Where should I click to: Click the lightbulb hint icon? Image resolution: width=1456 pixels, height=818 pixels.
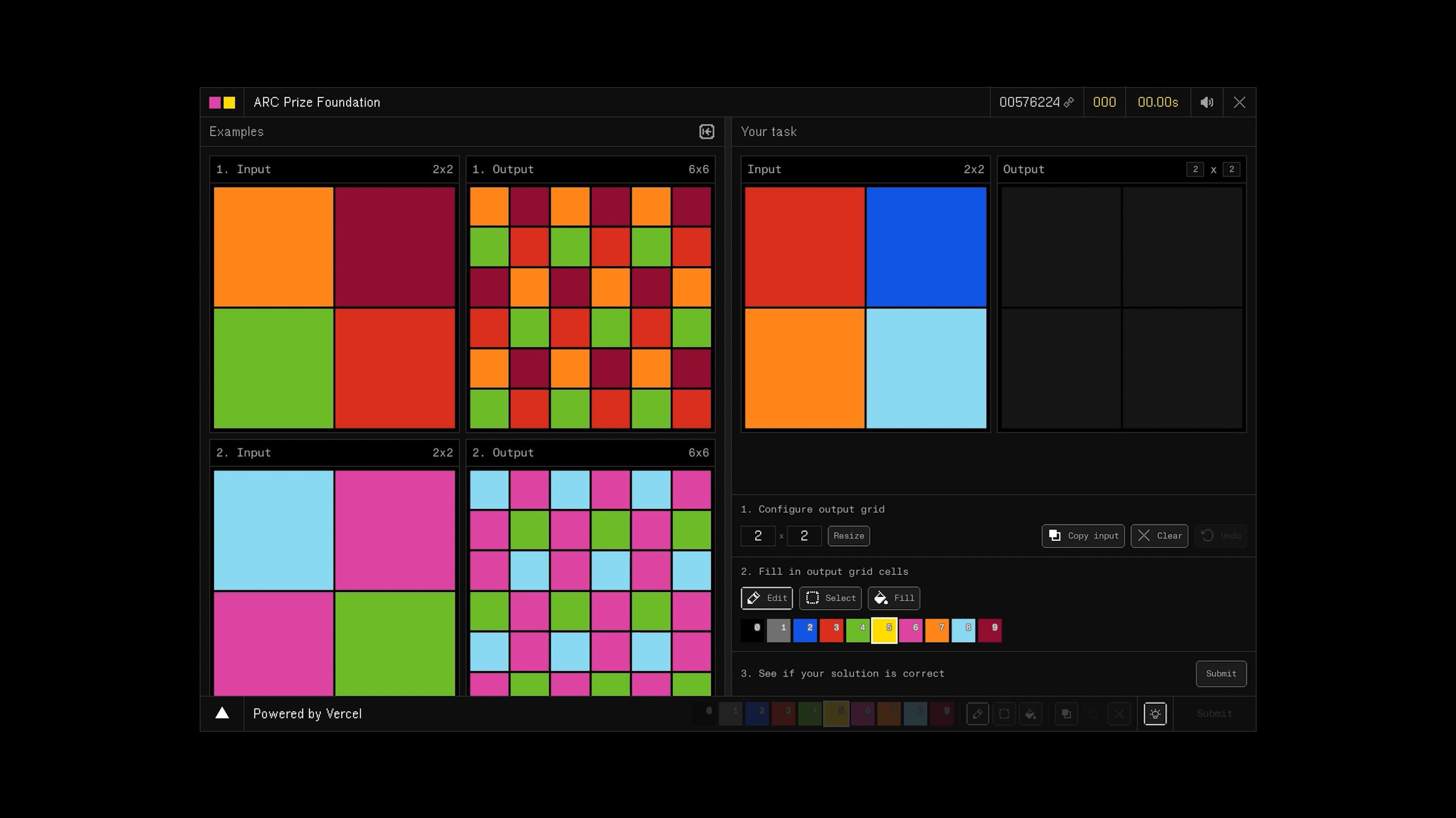point(1155,714)
